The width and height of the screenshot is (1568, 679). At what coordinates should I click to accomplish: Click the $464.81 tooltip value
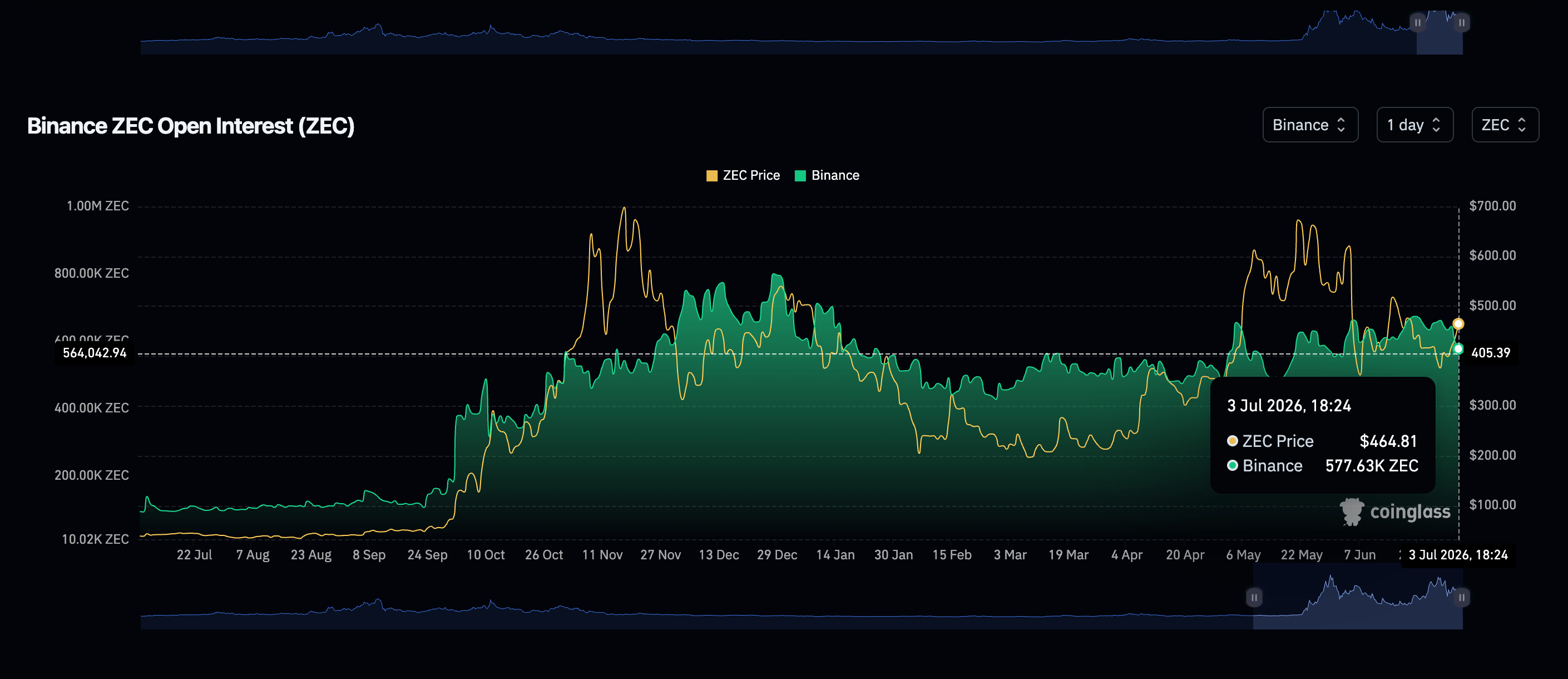[1388, 441]
